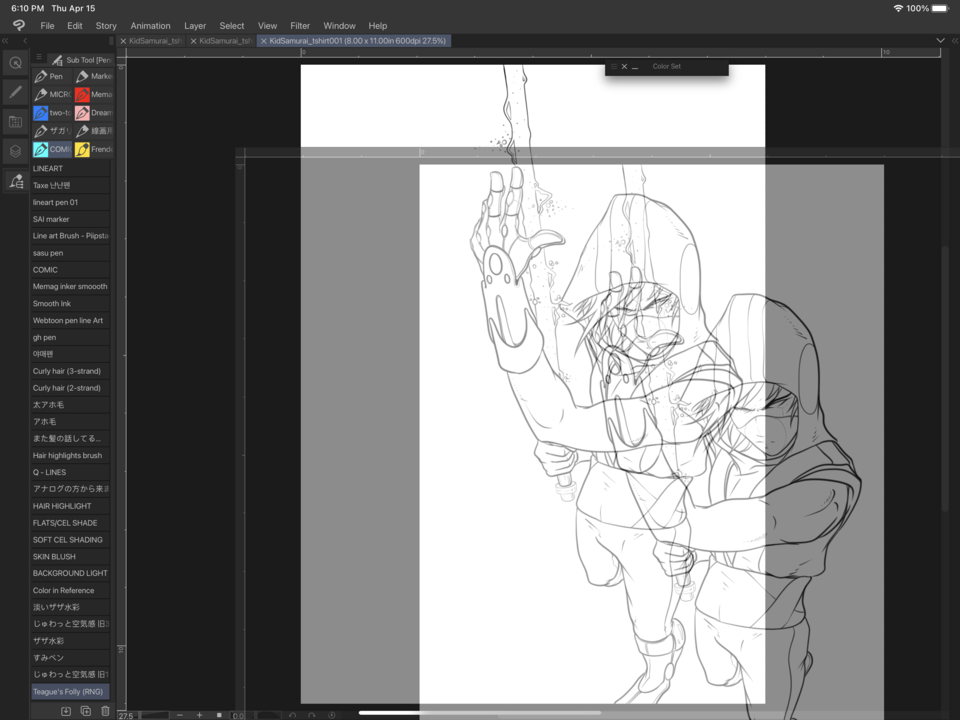Click the zoom in plus icon

[199, 715]
